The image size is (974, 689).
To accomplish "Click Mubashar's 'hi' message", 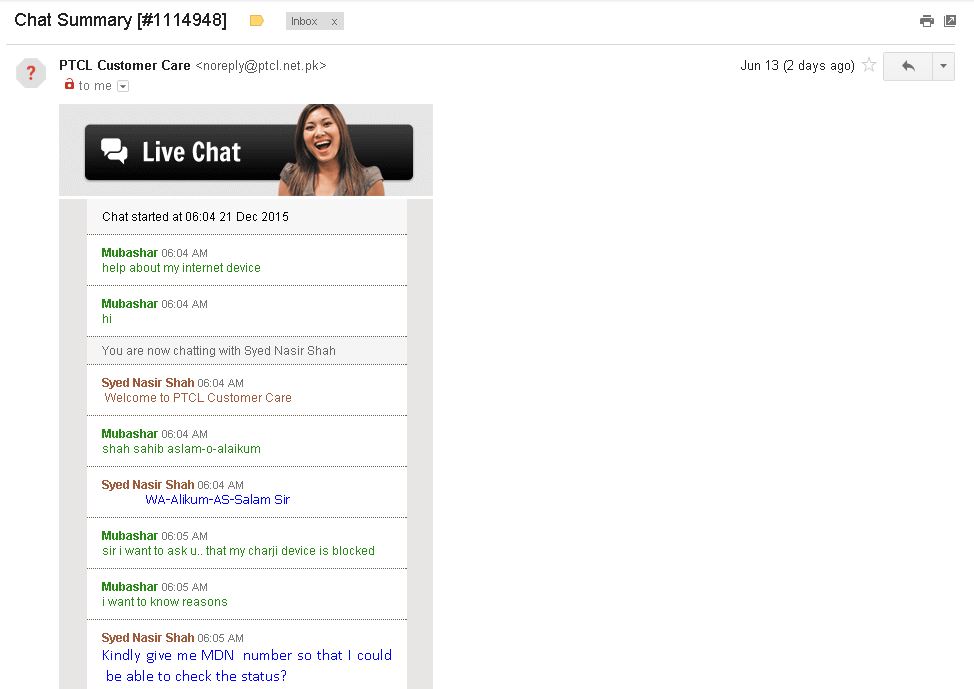I will click(107, 319).
